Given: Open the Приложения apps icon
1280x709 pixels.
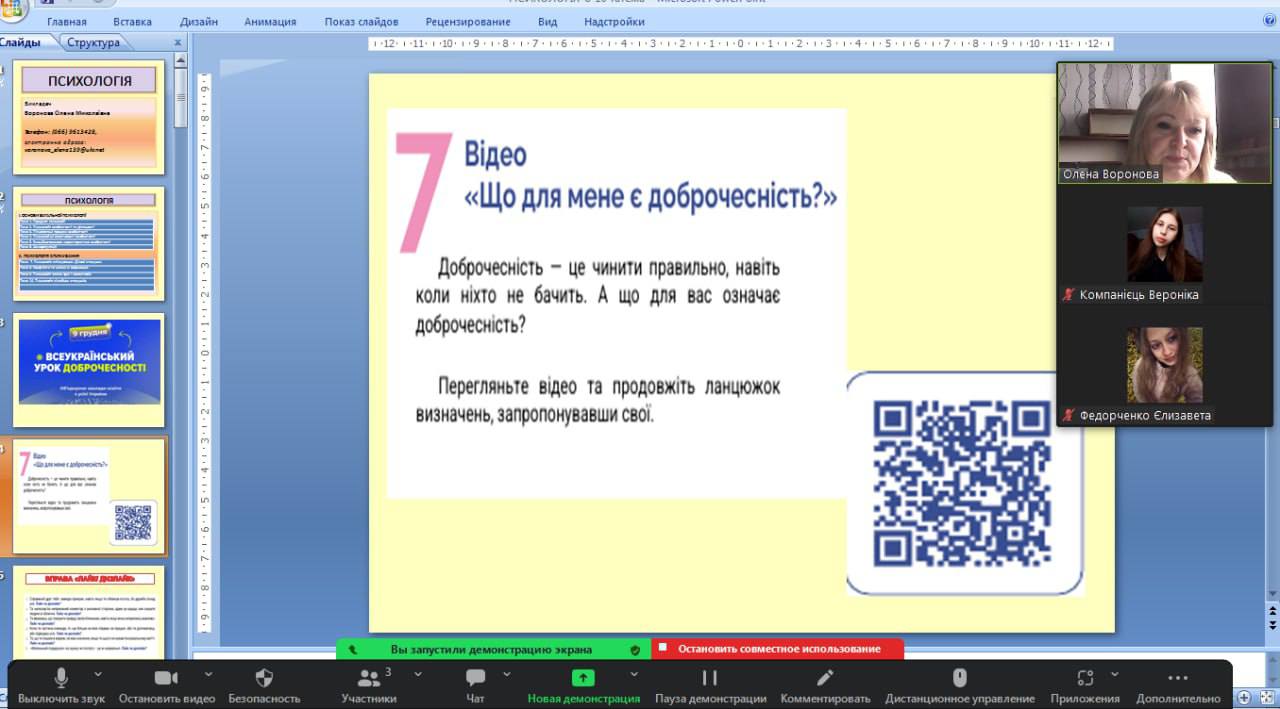Looking at the screenshot, I should pyautogui.click(x=1084, y=678).
